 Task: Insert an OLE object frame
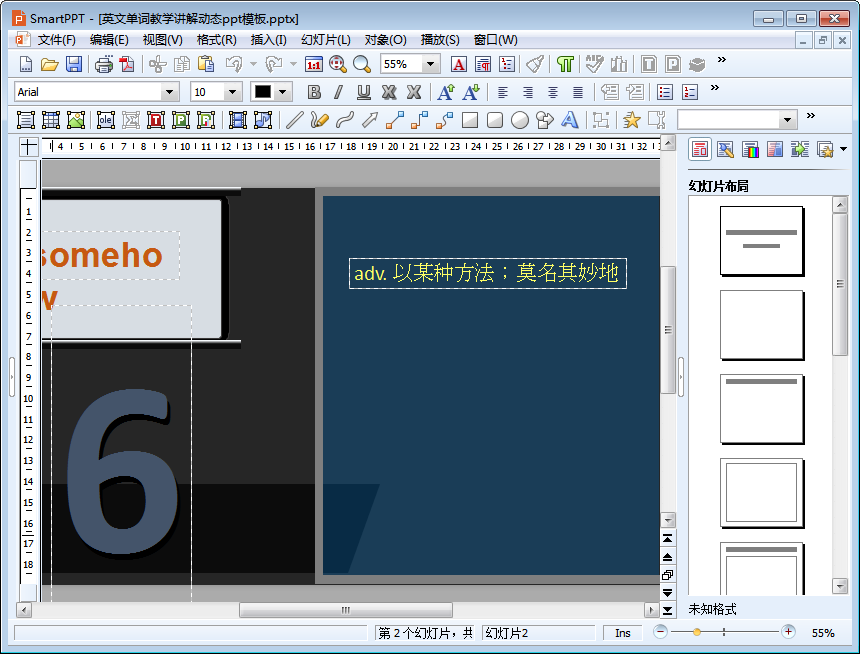[105, 120]
